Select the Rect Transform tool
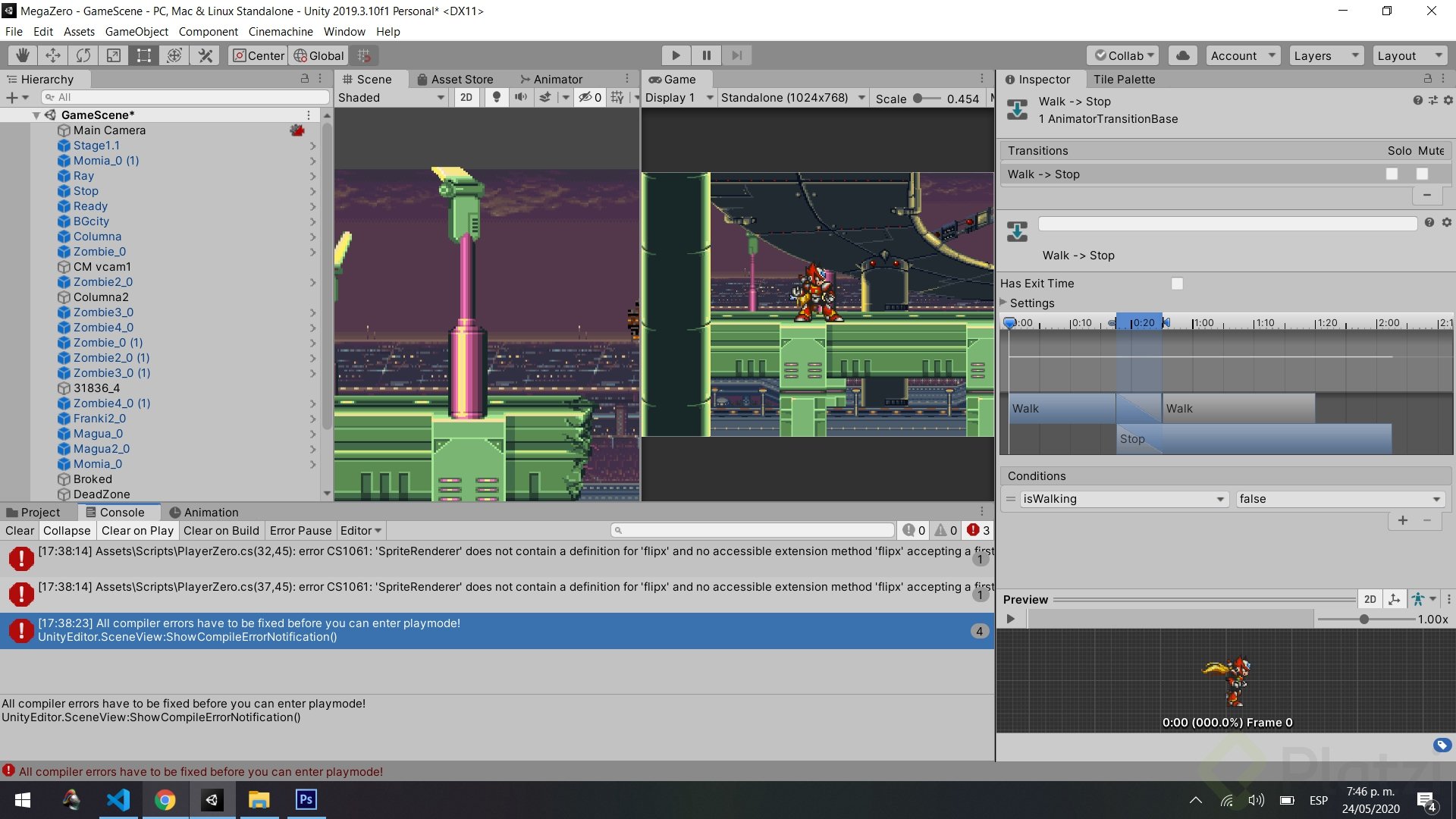Screen dimensions: 1456x819 click(x=144, y=55)
